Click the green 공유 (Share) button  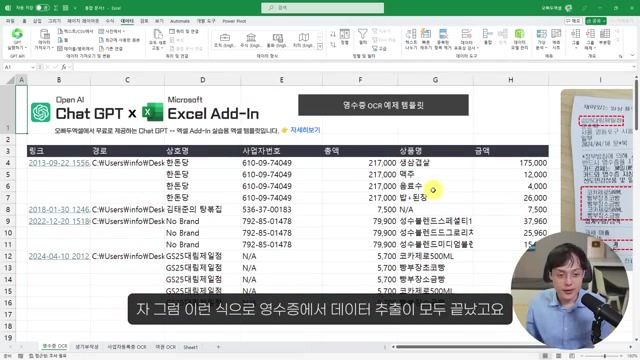[596, 21]
